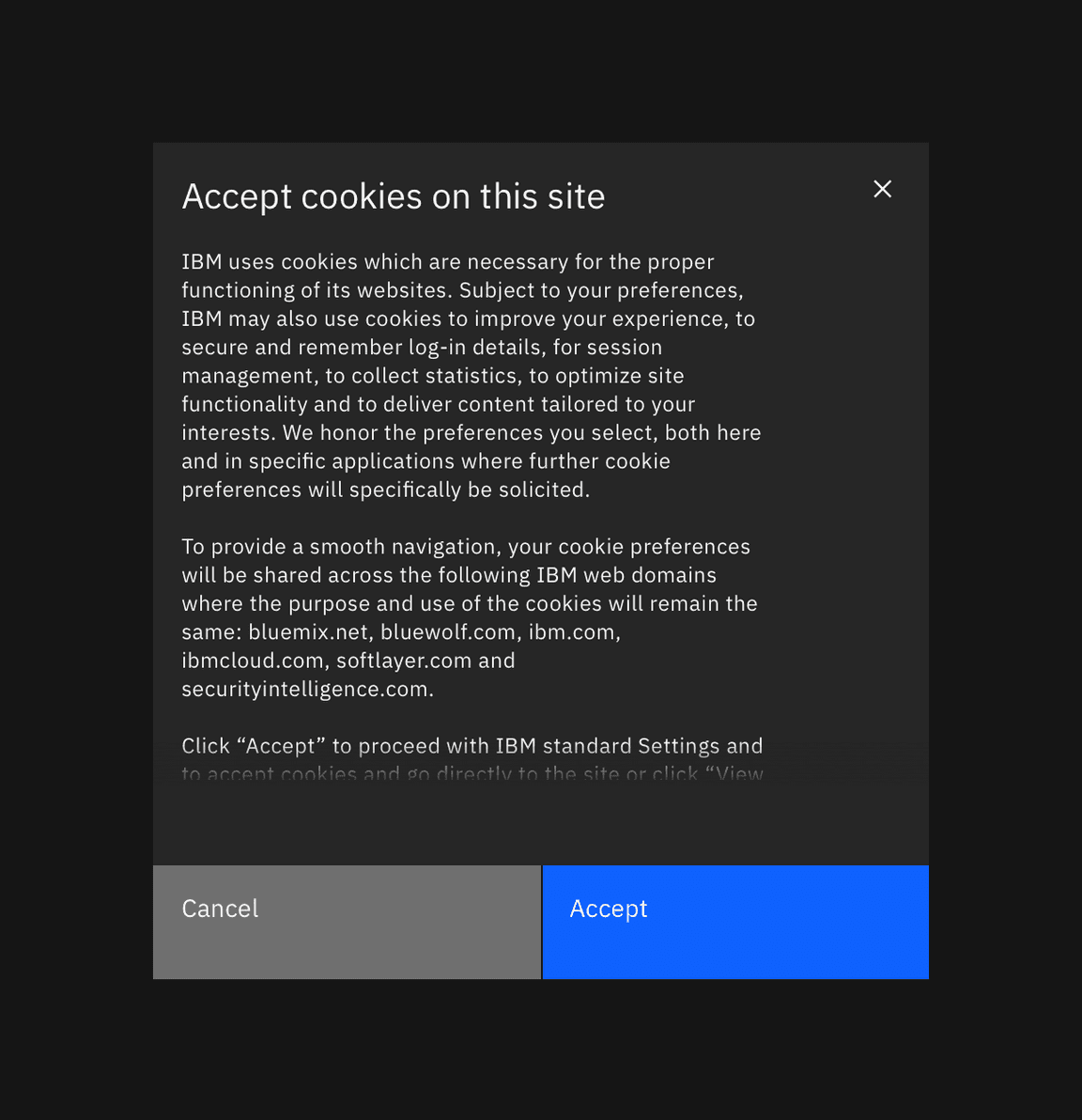Click the "bluemix.net" domain text
The image size is (1082, 1120).
pyautogui.click(x=309, y=632)
